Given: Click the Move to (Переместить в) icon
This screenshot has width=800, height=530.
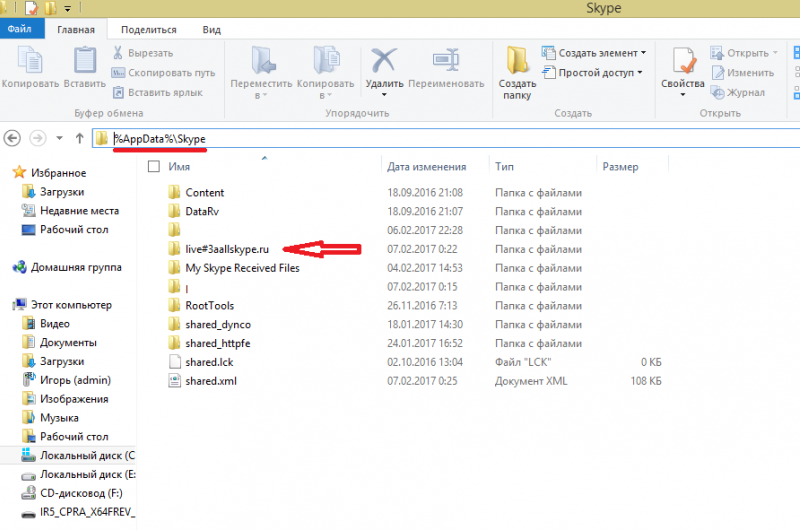Looking at the screenshot, I should [263, 60].
